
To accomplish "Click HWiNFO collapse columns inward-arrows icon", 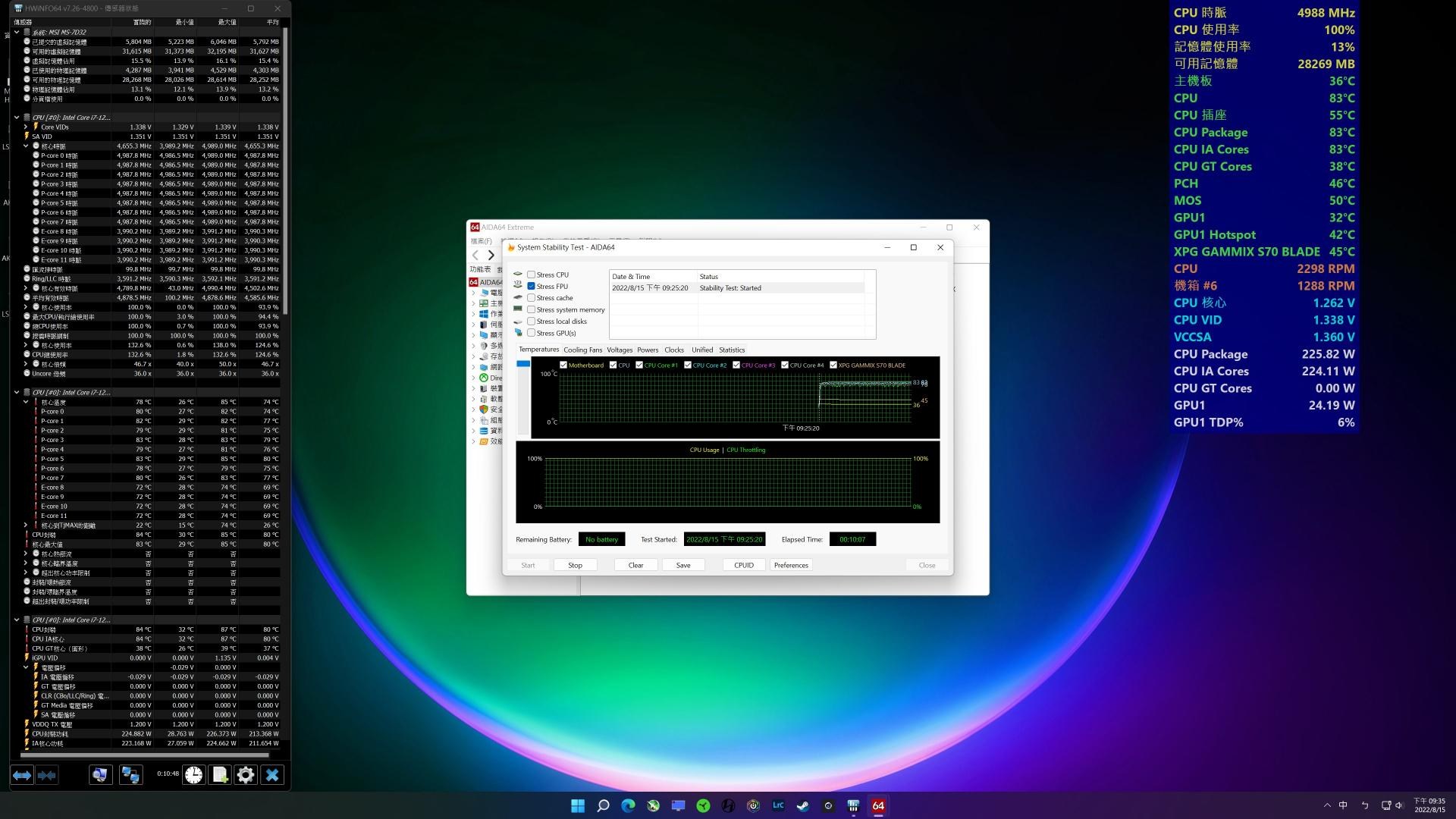I will click(47, 775).
